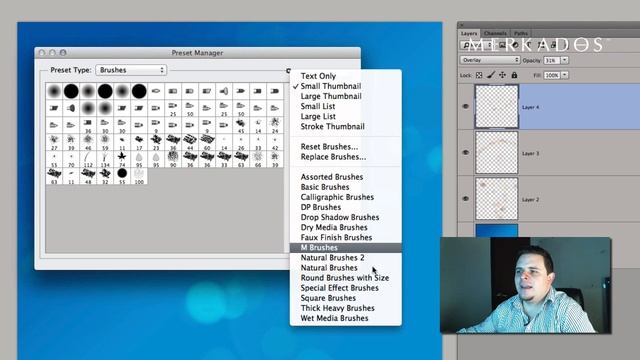Switch to the Channels tab
This screenshot has width=640, height=360.
coord(495,33)
